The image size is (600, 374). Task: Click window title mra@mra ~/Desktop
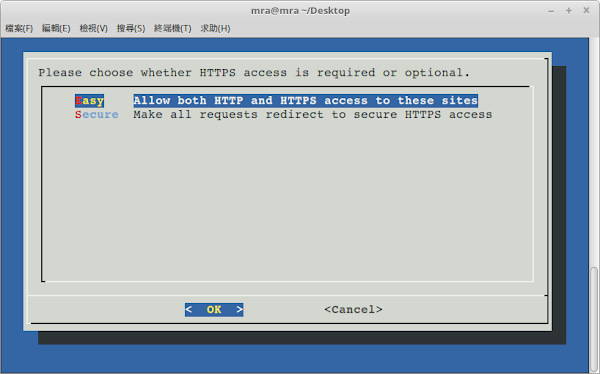(300, 11)
